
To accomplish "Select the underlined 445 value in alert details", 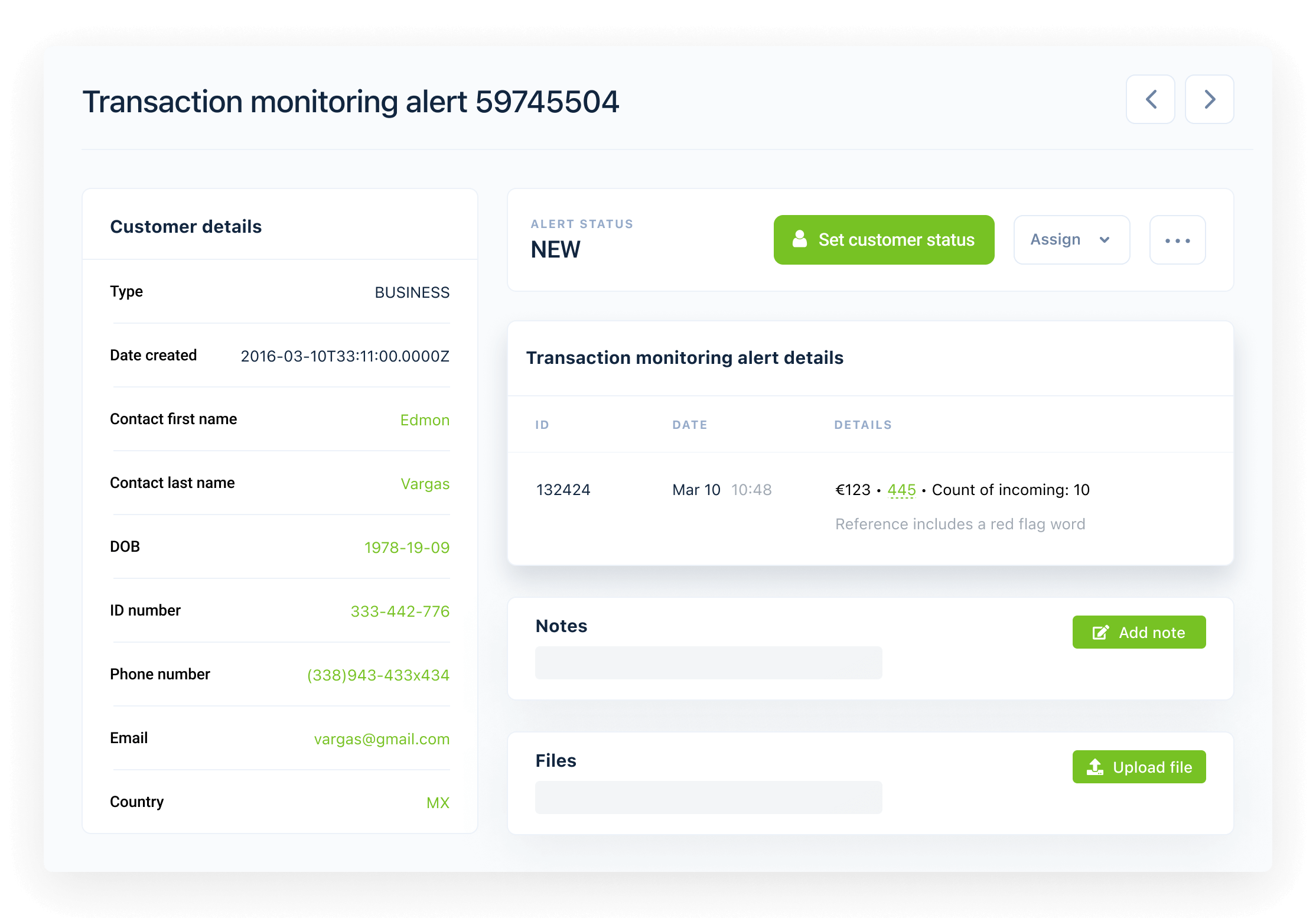I will [901, 489].
